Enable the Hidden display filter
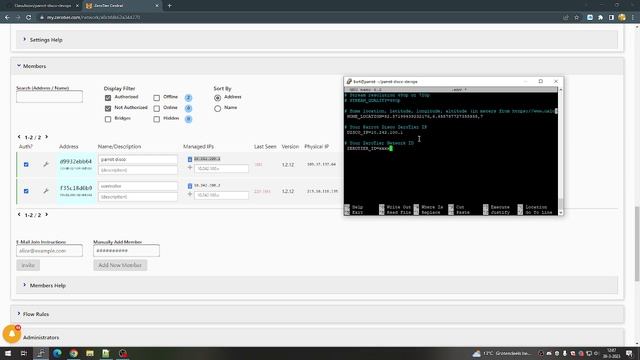The image size is (640, 360). pyautogui.click(x=156, y=119)
